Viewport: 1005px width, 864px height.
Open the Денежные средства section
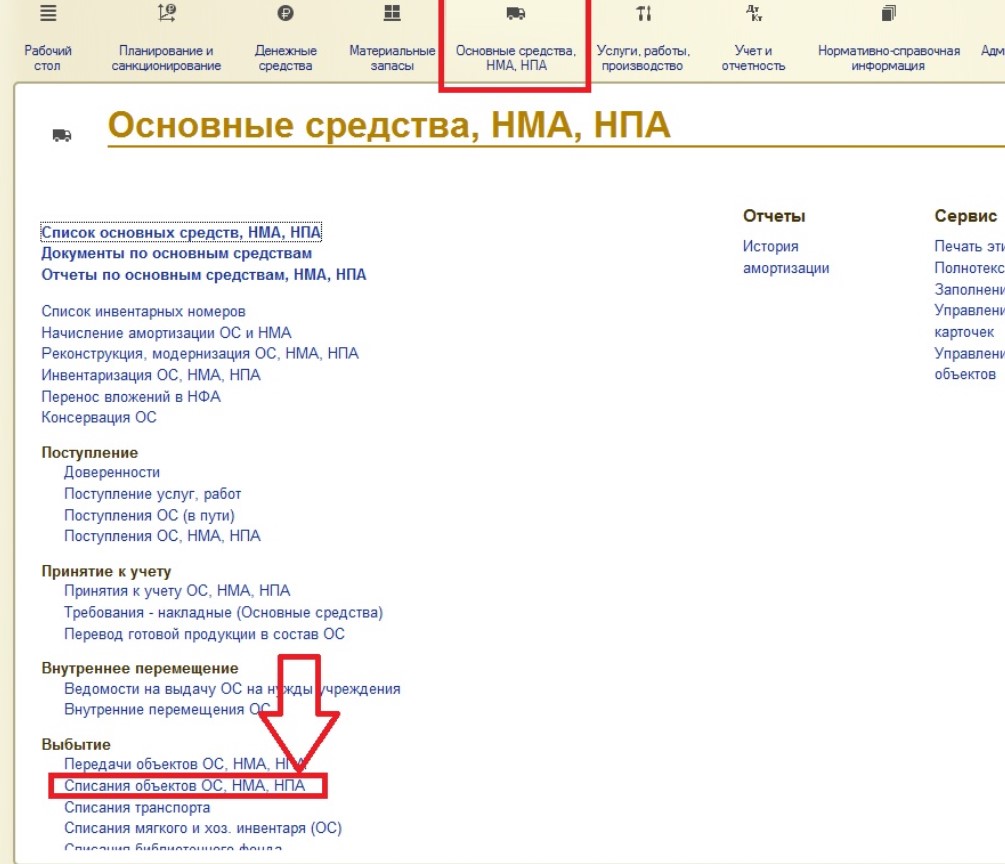[285, 58]
